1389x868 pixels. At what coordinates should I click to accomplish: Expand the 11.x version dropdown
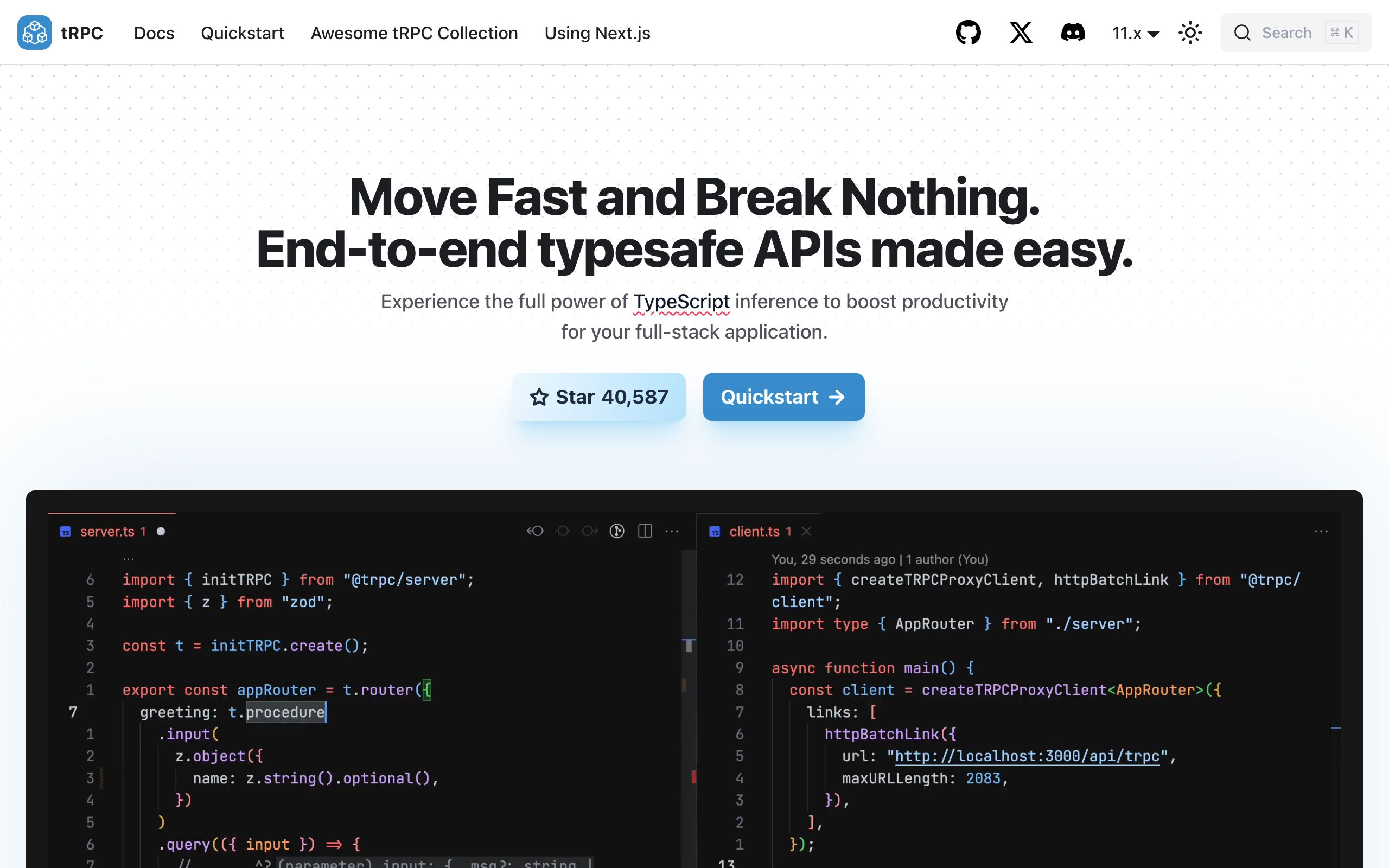point(1135,33)
